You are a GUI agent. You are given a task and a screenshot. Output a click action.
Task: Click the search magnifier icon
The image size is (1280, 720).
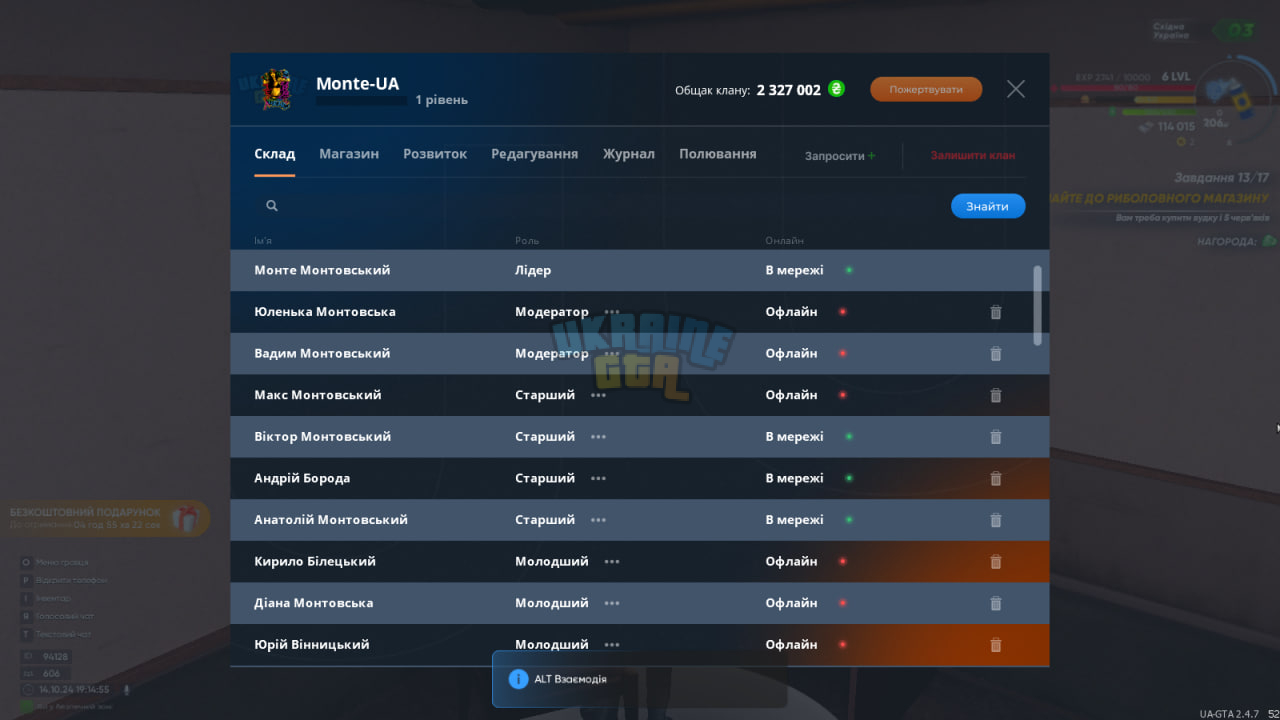[272, 206]
